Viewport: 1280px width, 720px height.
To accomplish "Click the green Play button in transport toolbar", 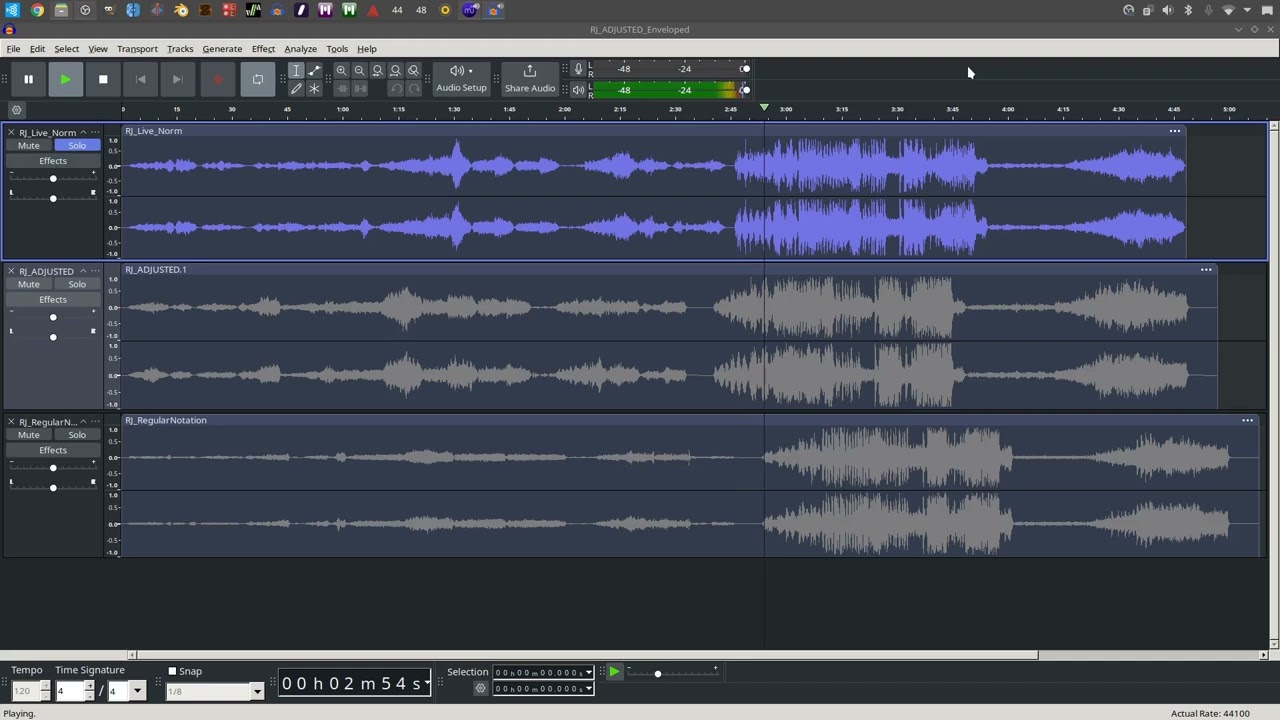I will (x=65, y=79).
